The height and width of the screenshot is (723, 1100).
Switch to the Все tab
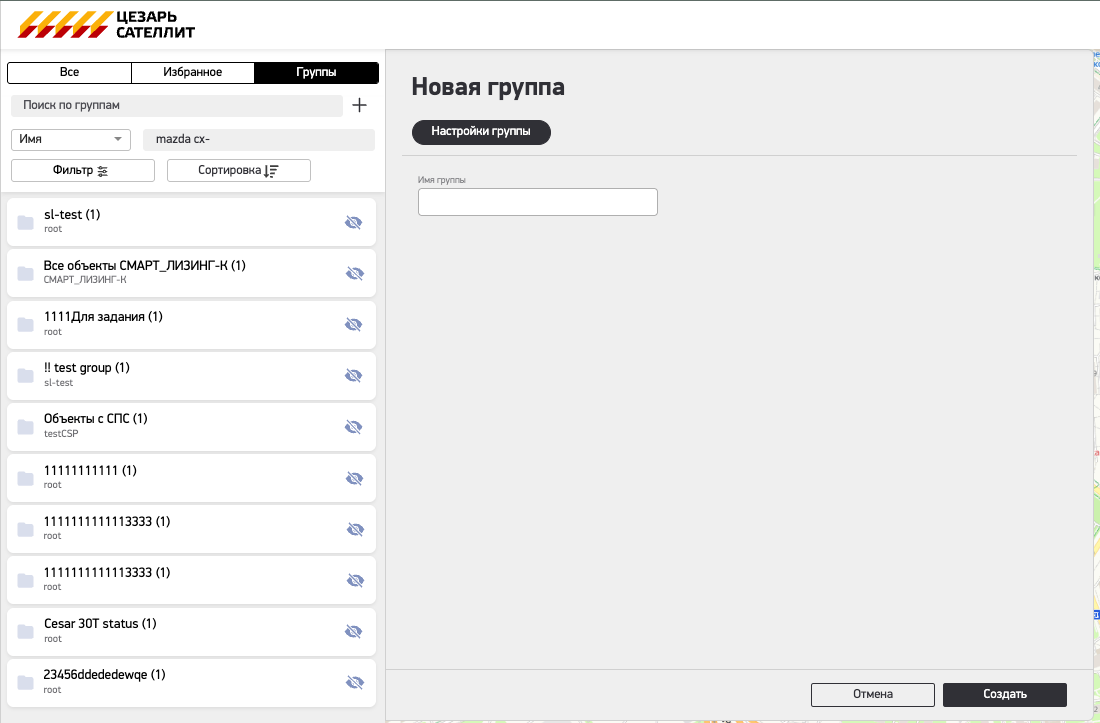click(69, 73)
